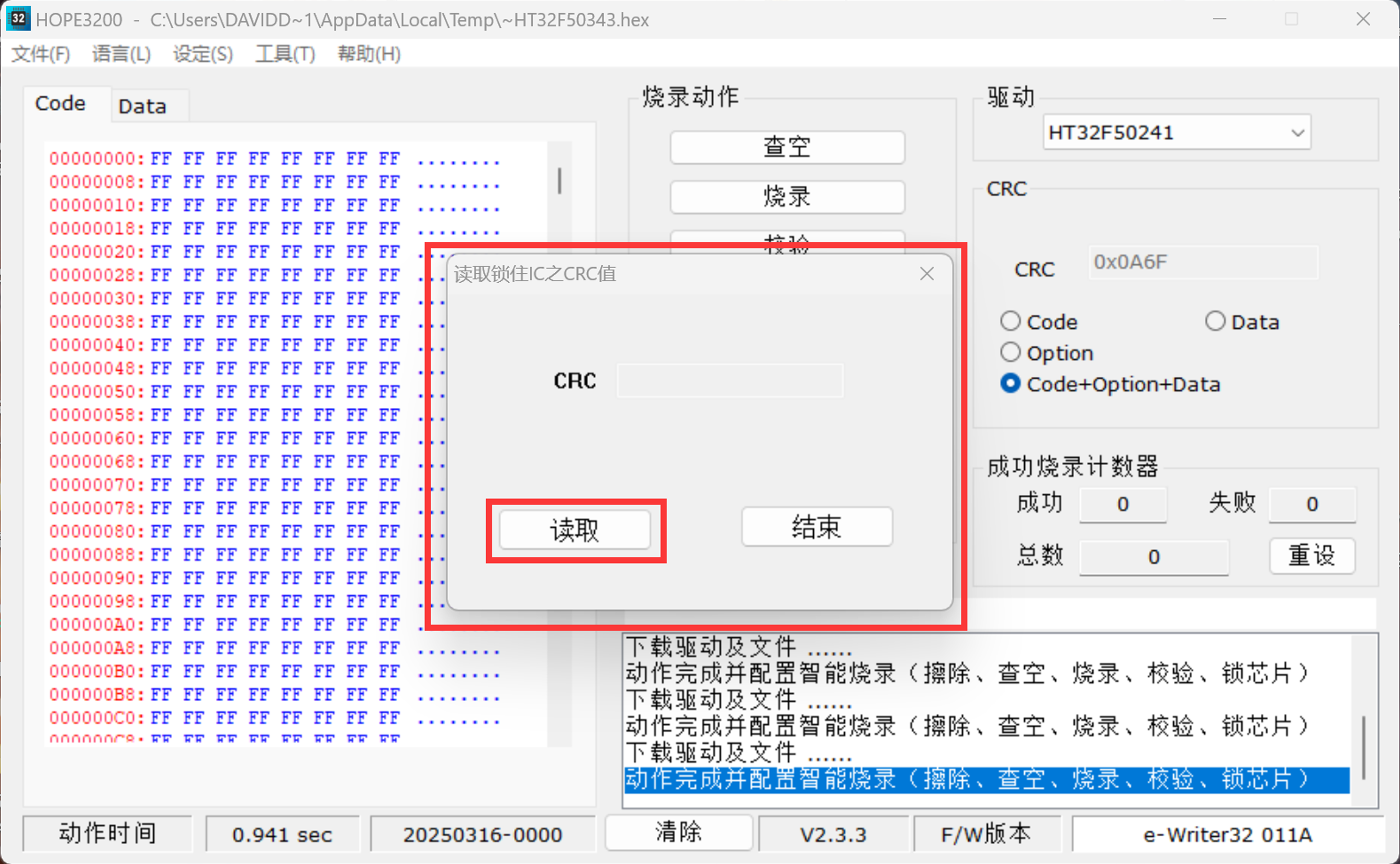1400x864 pixels.
Task: Open the 工具(T) menu
Action: (x=285, y=54)
